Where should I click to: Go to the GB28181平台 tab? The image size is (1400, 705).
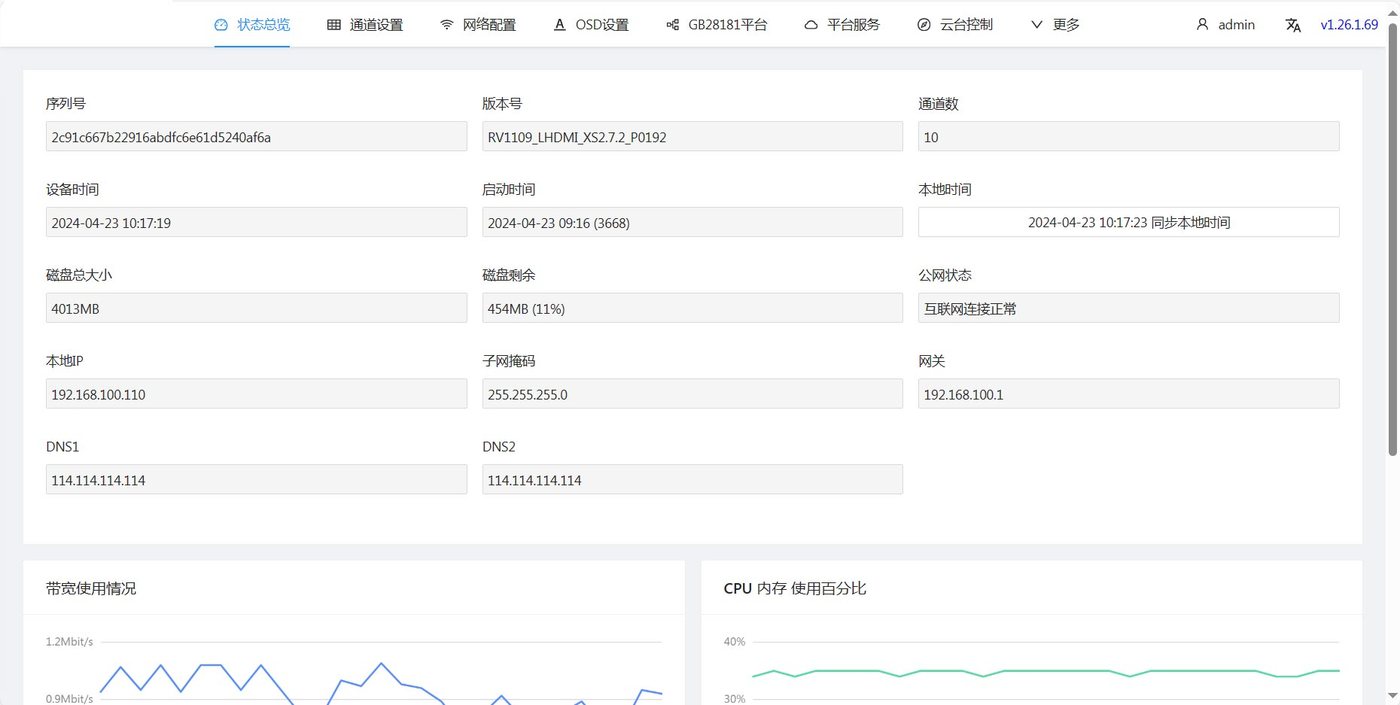(x=717, y=24)
